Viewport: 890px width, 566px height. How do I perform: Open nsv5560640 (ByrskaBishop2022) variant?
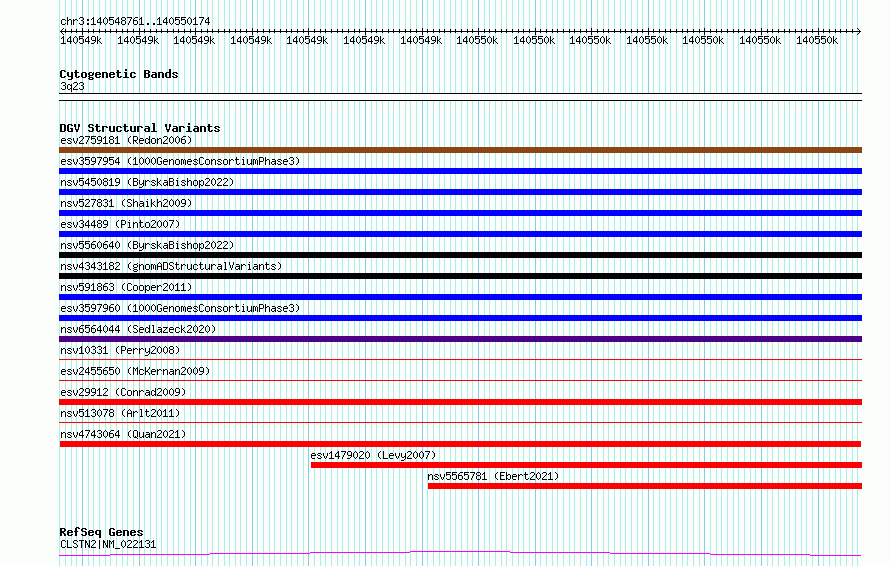[x=147, y=245]
